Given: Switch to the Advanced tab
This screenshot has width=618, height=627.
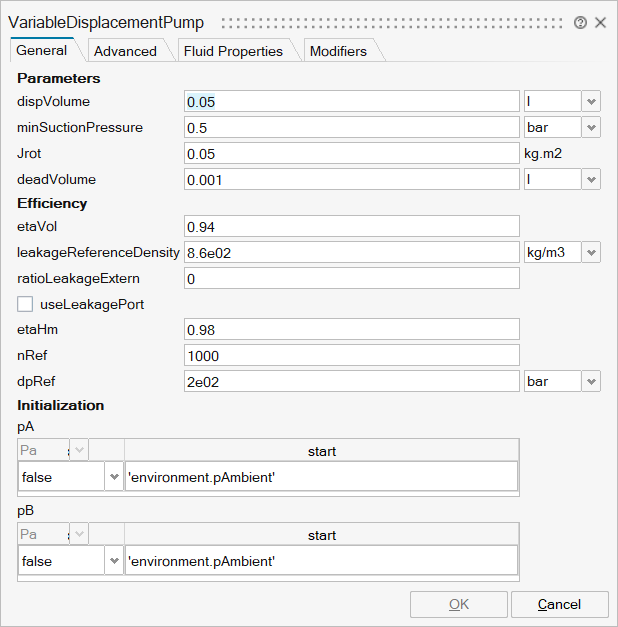Looking at the screenshot, I should pos(125,51).
